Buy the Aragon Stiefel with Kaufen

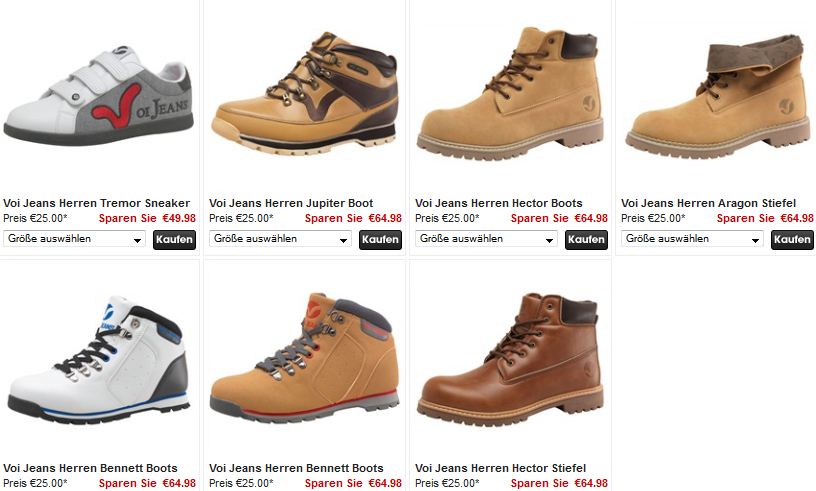[792, 240]
